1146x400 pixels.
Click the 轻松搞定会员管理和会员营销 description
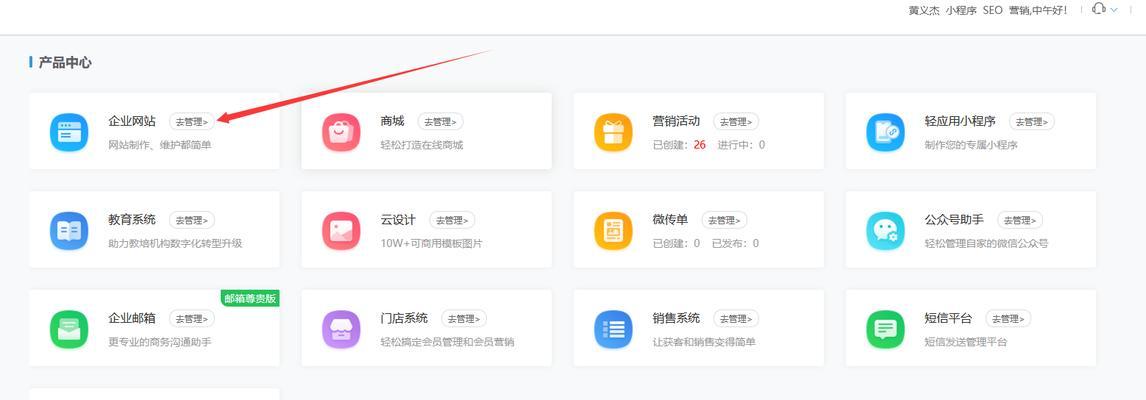coord(447,341)
